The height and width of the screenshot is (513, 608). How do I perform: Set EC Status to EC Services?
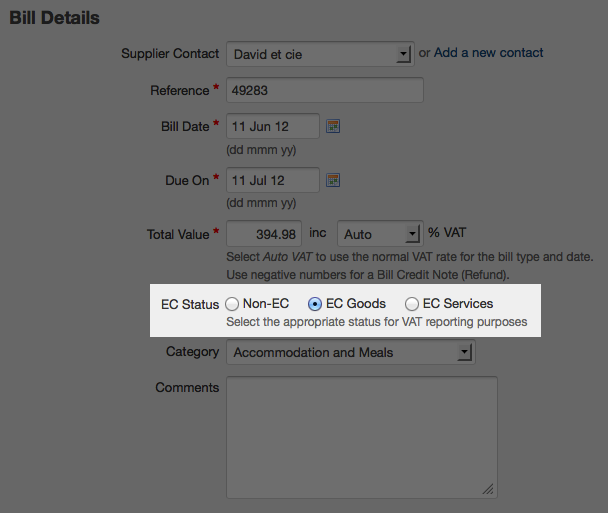412,304
